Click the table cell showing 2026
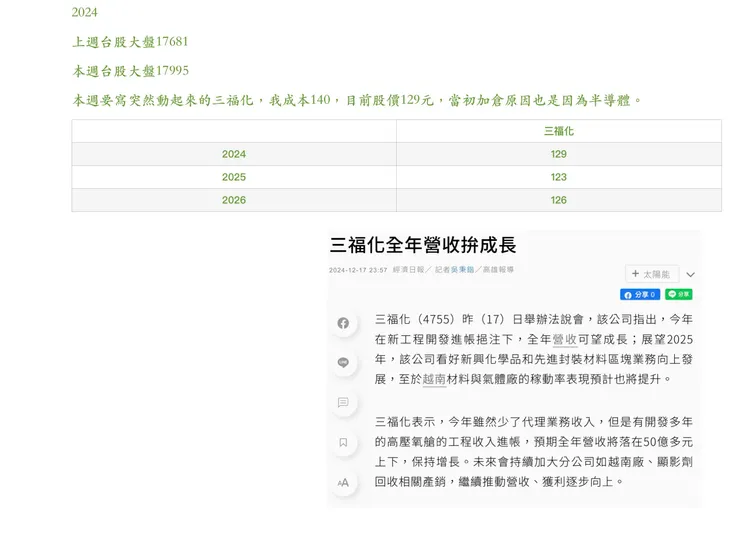The width and height of the screenshot is (740, 538). [234, 200]
